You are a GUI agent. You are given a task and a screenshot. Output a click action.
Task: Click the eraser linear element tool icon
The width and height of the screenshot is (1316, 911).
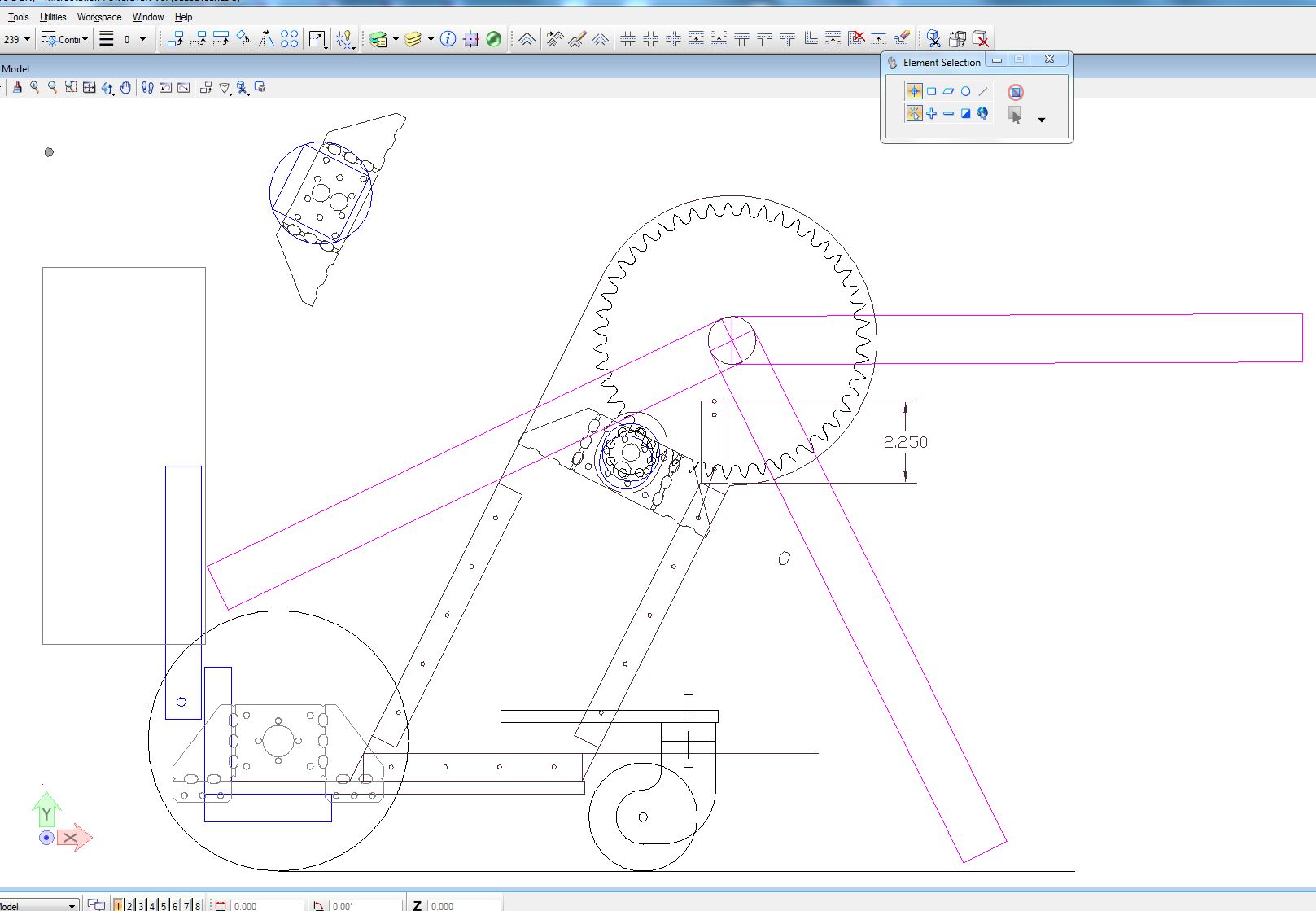pos(901,39)
